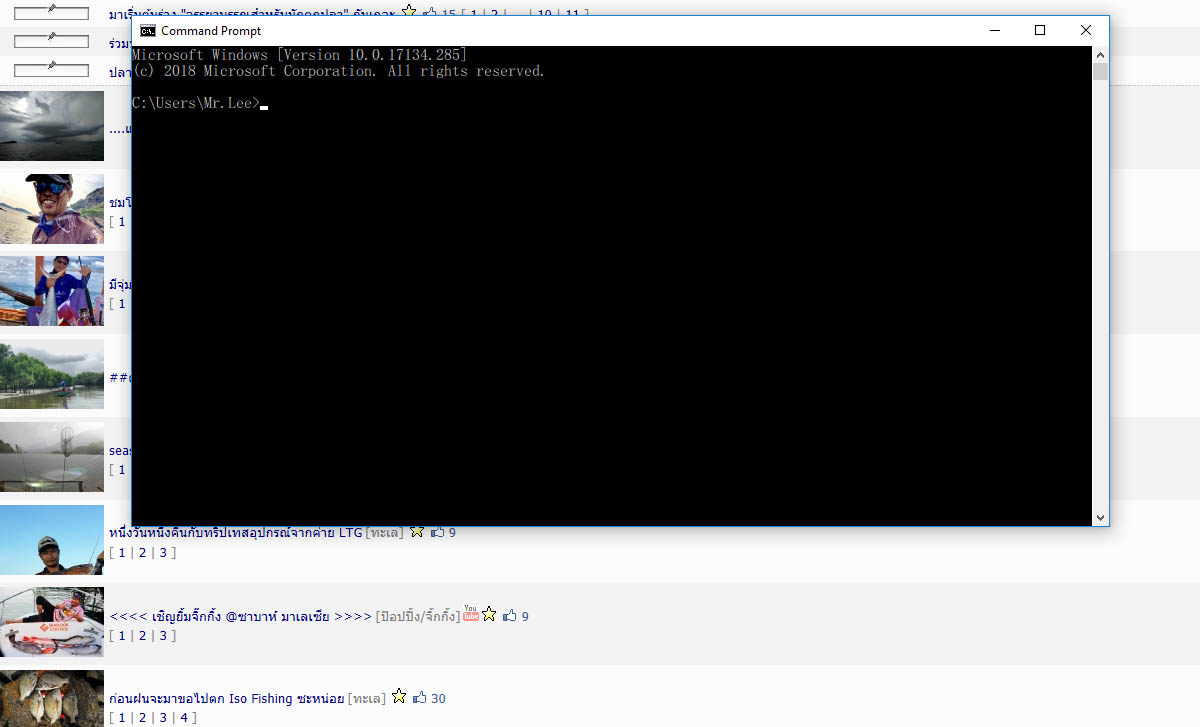This screenshot has height=727, width=1200.
Task: Click the Command Prompt vertical scrollbar thumb
Action: [1101, 72]
